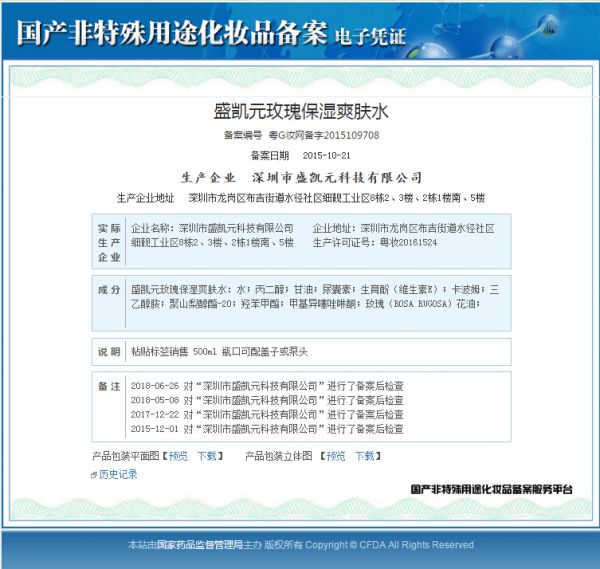Click the 预览 link for 产品包装立体图

click(x=336, y=456)
